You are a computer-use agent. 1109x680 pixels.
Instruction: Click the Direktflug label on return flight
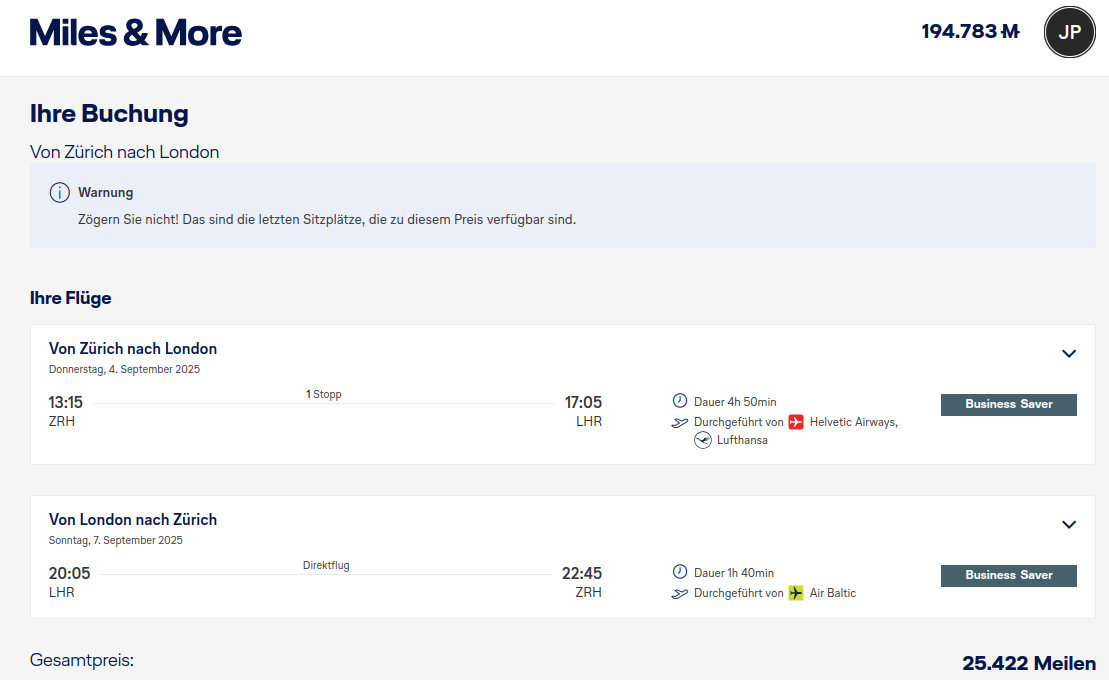pos(326,565)
